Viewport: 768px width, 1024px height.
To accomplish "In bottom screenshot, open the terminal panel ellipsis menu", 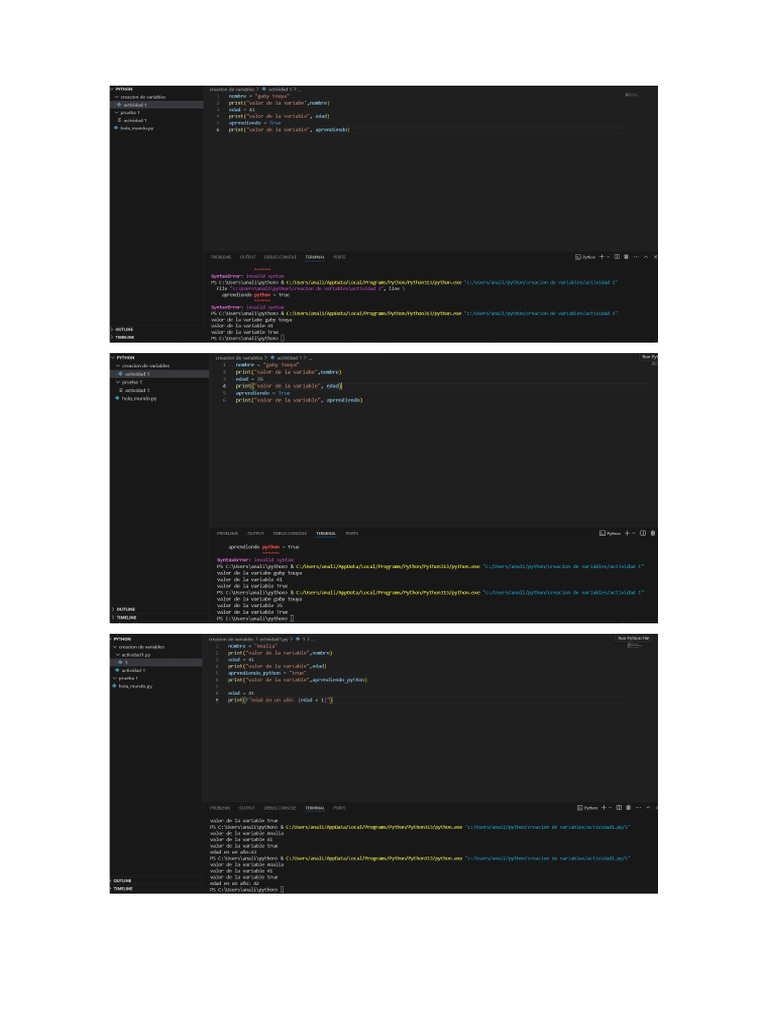I will (x=638, y=808).
